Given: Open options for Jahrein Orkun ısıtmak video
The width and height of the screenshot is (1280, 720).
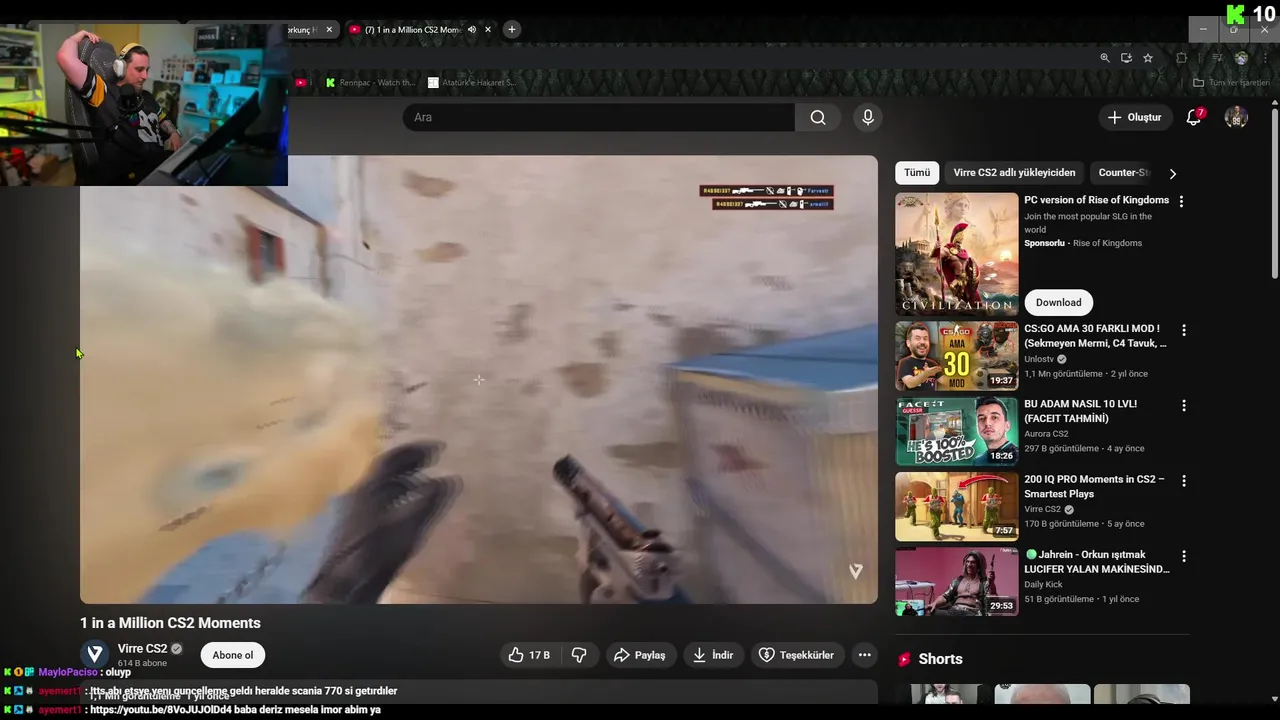Looking at the screenshot, I should point(1184,556).
